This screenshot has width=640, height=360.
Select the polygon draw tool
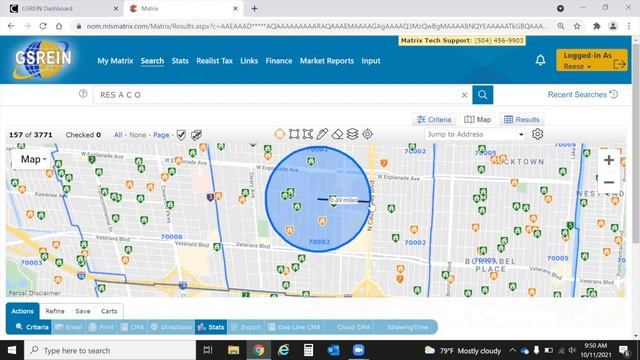(308, 134)
